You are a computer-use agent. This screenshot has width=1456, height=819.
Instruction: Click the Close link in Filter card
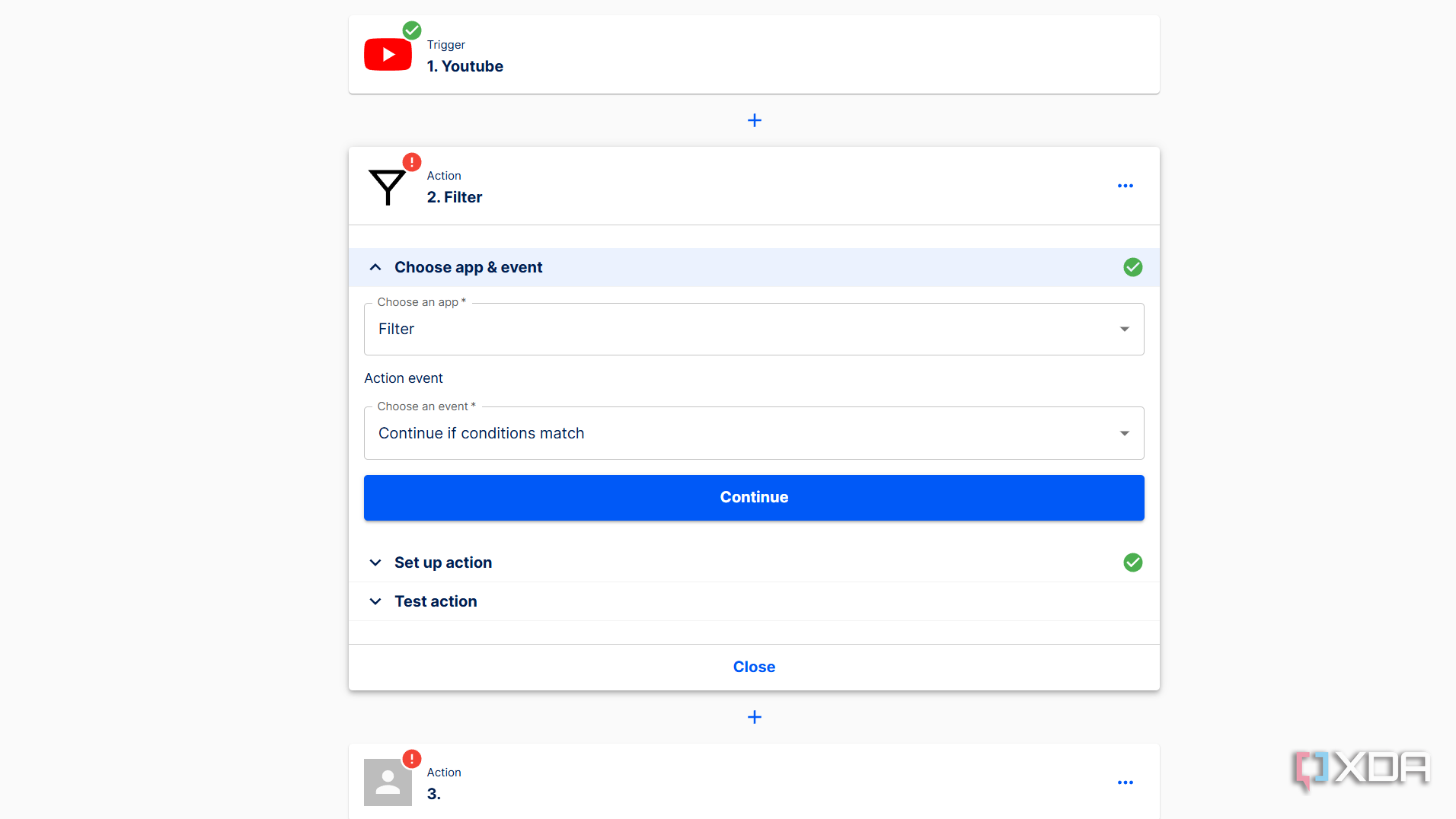click(x=754, y=667)
